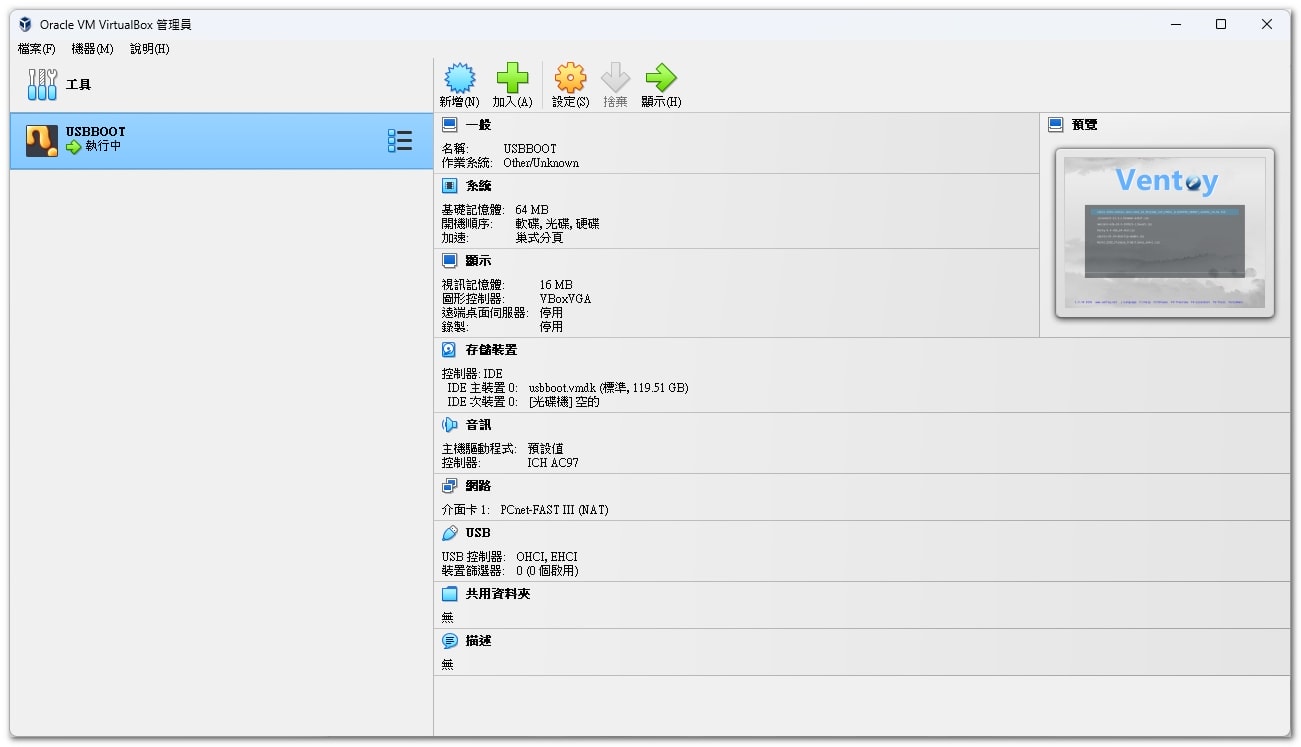Click the VirtualBox title bar logo
Image resolution: width=1301 pixels, height=747 pixels.
click(x=25, y=24)
